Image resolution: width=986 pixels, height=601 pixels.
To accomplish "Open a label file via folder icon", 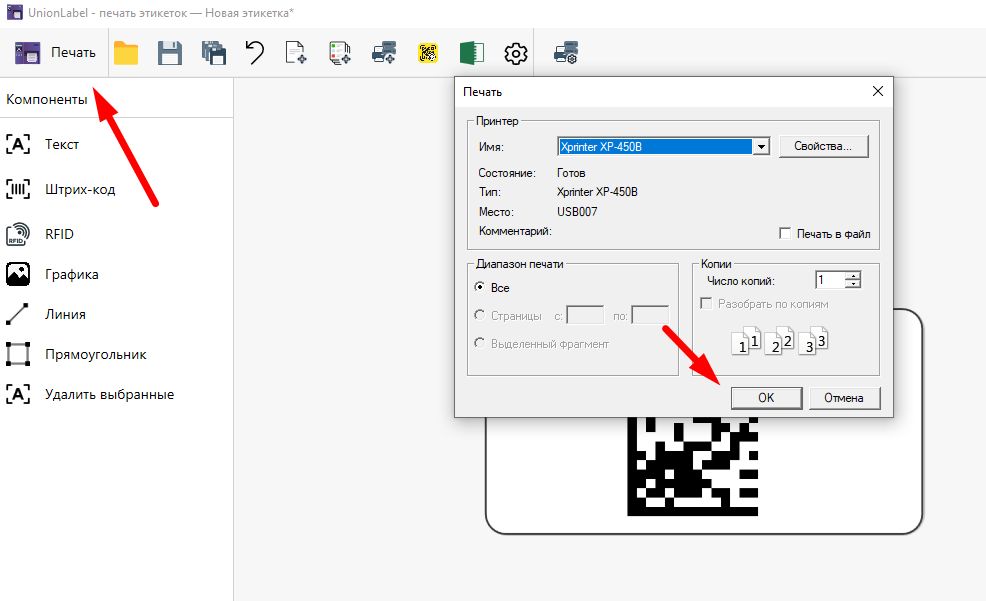I will pyautogui.click(x=126, y=53).
